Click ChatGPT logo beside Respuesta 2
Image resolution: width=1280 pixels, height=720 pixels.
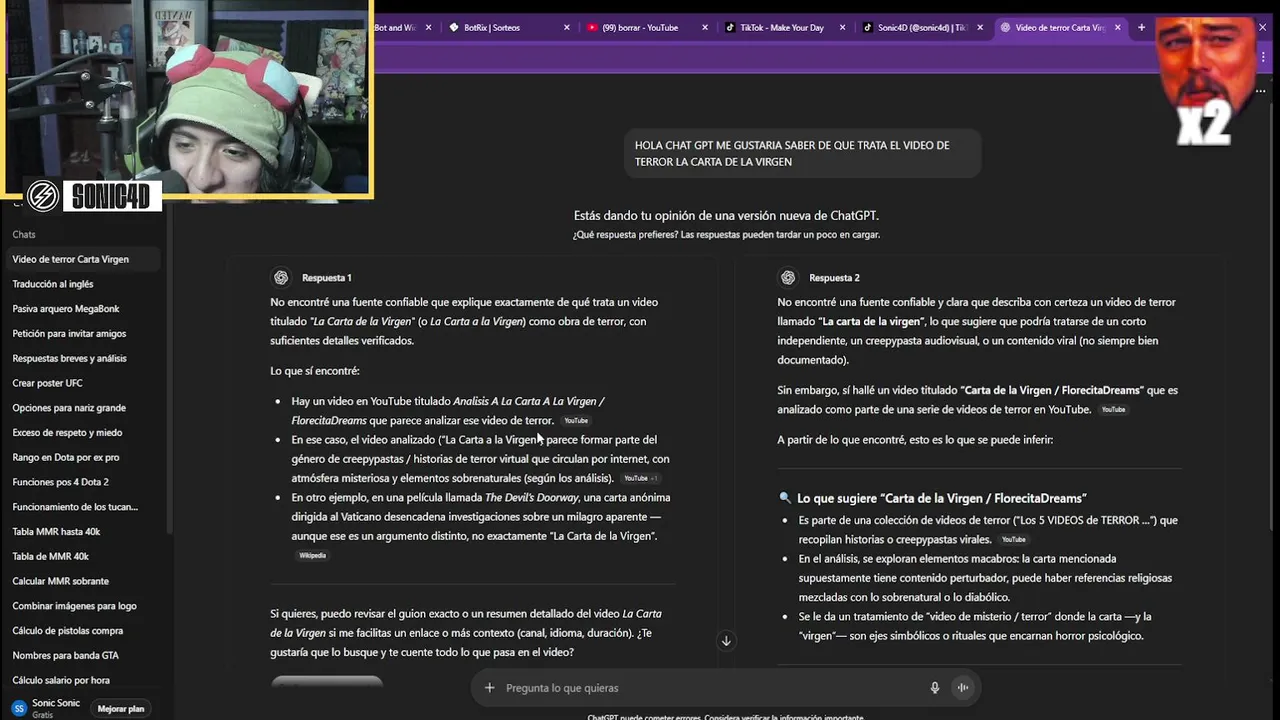[x=788, y=278]
